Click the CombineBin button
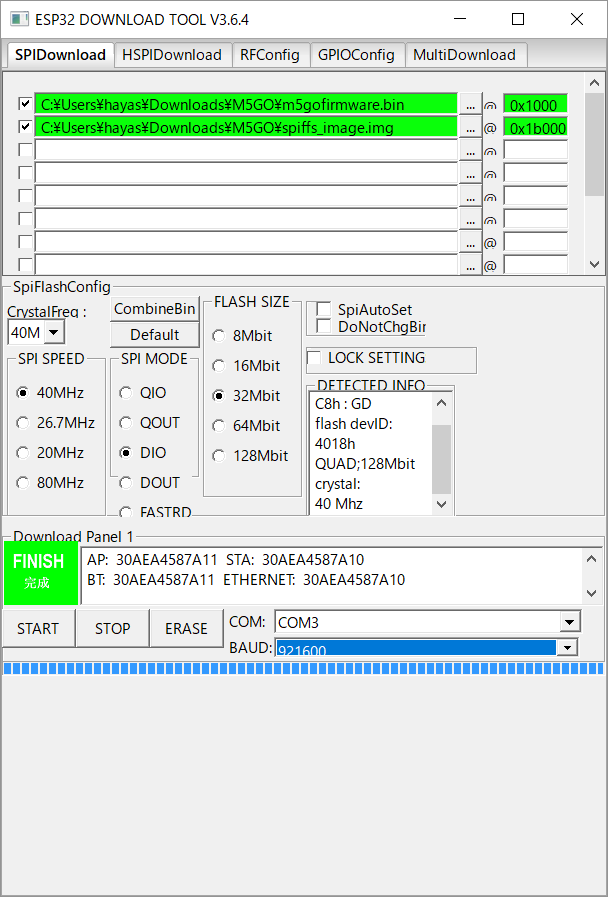 154,309
